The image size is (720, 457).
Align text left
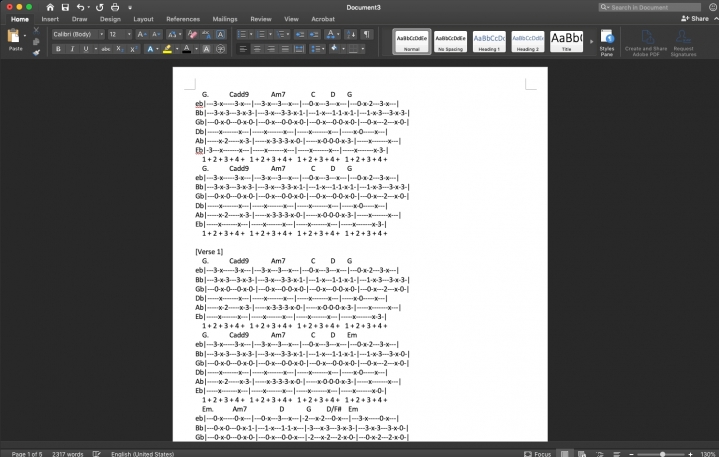243,49
